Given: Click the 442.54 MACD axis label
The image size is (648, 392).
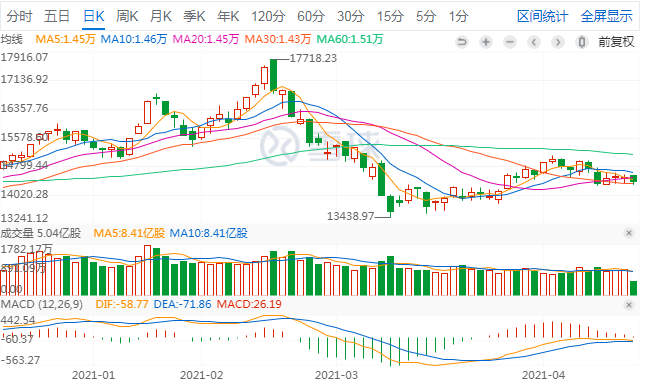Looking at the screenshot, I should pos(18,320).
